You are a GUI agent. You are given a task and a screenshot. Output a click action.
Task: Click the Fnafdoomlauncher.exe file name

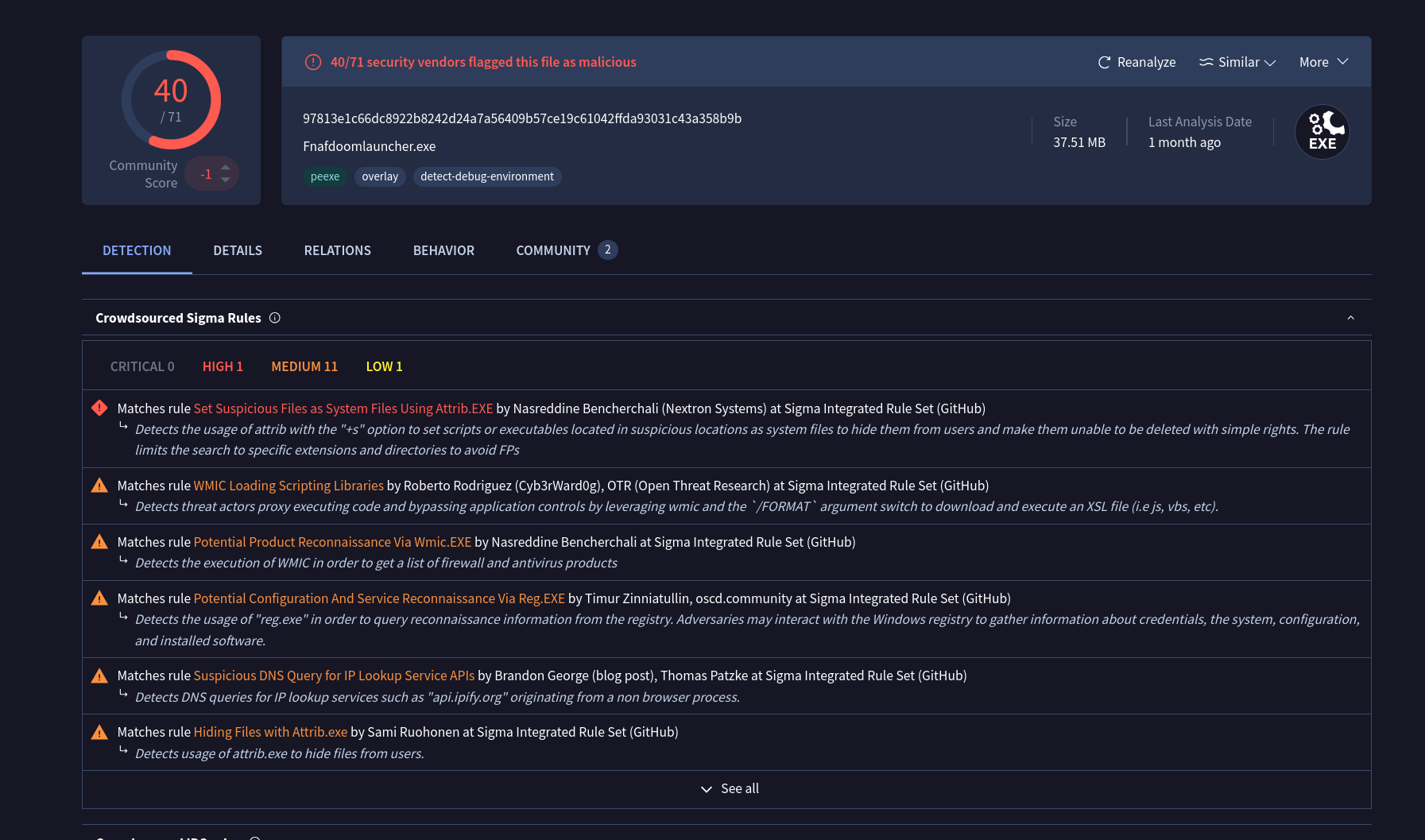(369, 146)
